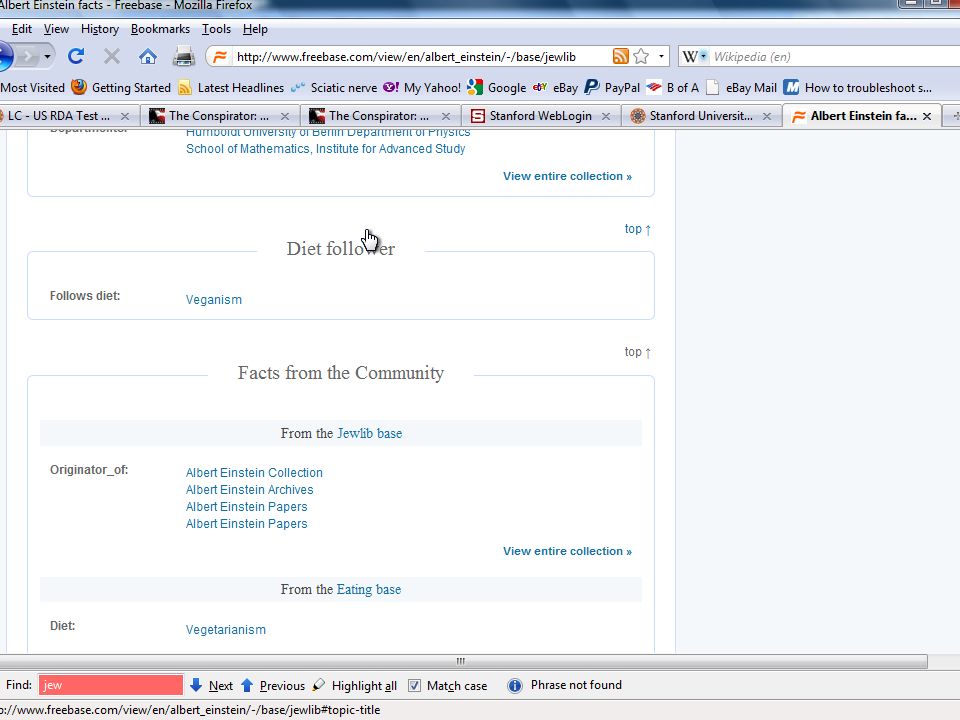
Task: Go to the Home page icon
Action: click(148, 57)
